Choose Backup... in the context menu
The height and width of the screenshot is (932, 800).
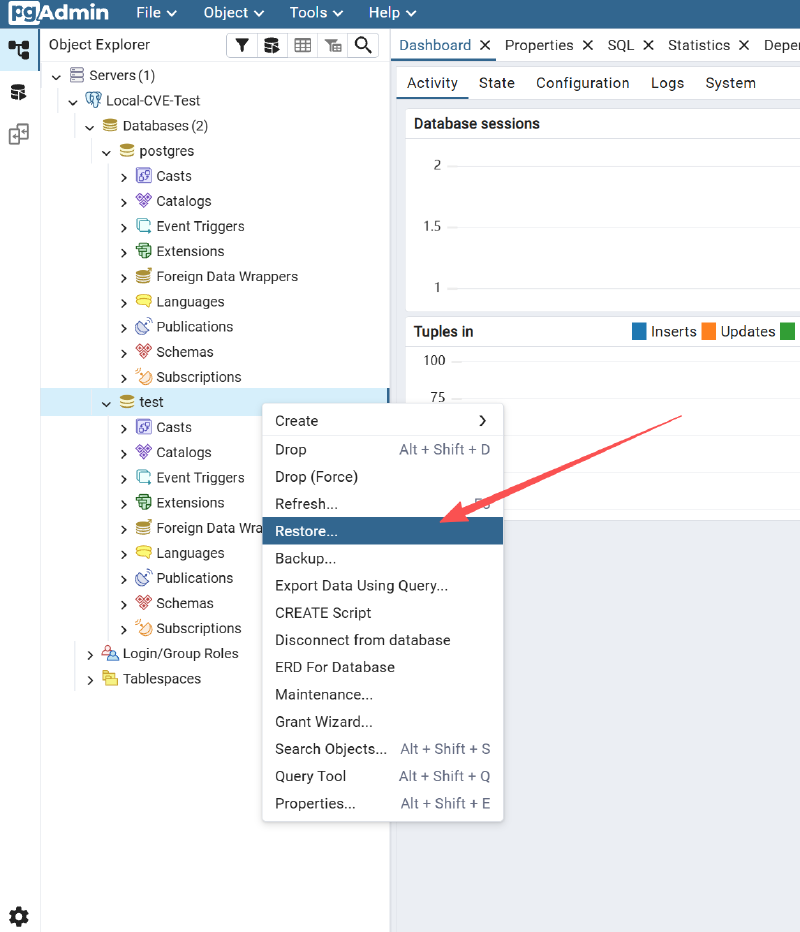click(x=383, y=558)
